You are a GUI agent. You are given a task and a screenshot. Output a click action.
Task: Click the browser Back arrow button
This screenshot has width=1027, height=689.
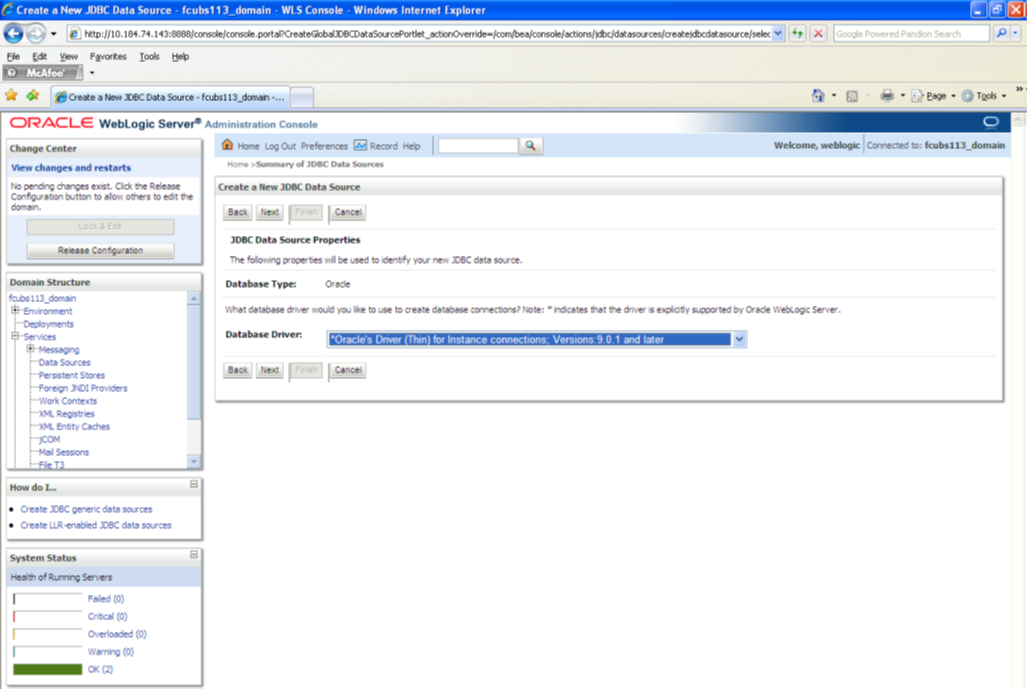(x=14, y=33)
